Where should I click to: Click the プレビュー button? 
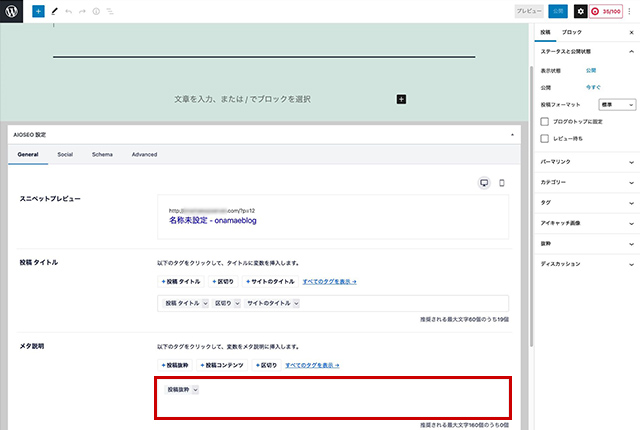tap(529, 11)
